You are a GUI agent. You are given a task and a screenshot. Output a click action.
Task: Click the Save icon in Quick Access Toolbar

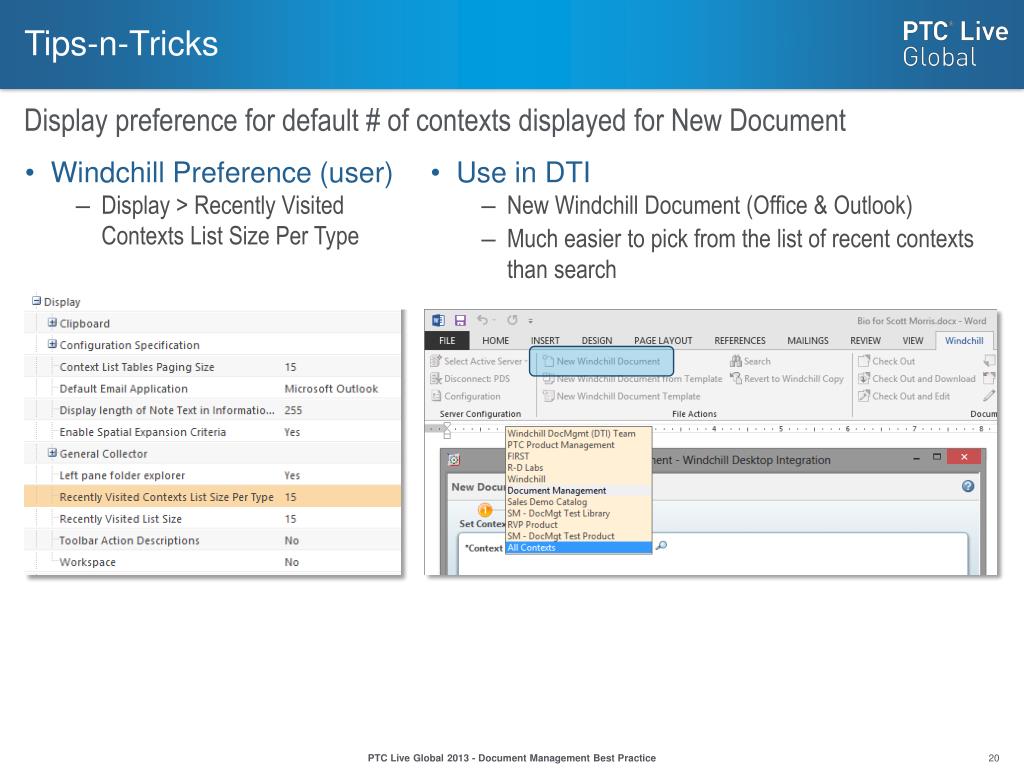click(460, 320)
